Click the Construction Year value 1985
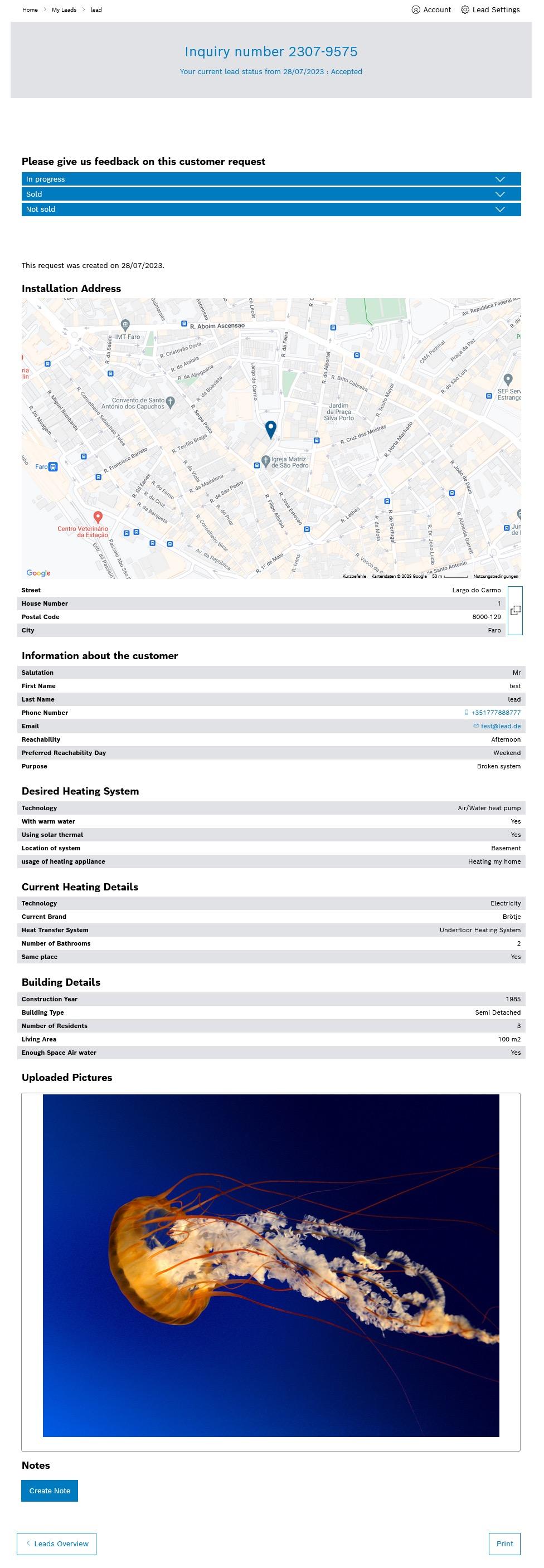 coord(513,999)
